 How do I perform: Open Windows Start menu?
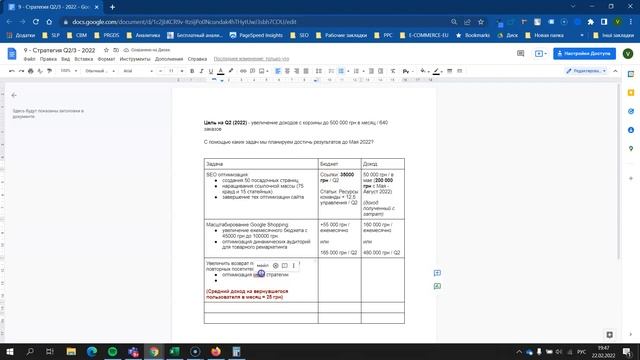[9, 351]
